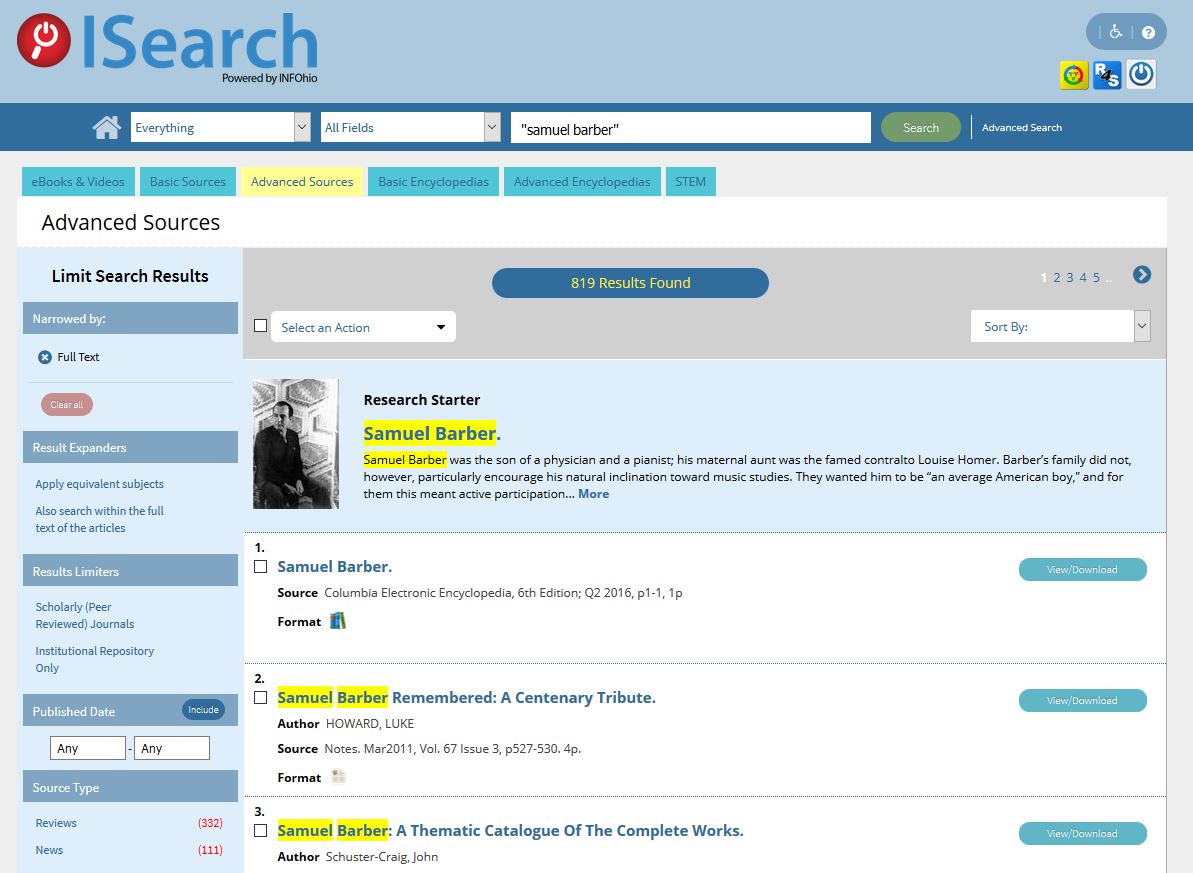Click the yellow-green circular badge icon
Screen dimensions: 1193x873
pos(1074,75)
